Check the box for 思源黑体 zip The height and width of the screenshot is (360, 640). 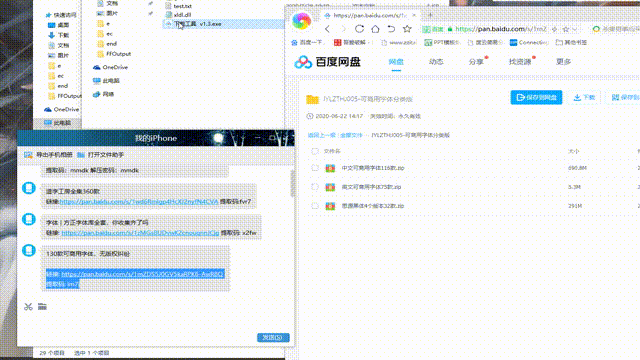pos(315,206)
